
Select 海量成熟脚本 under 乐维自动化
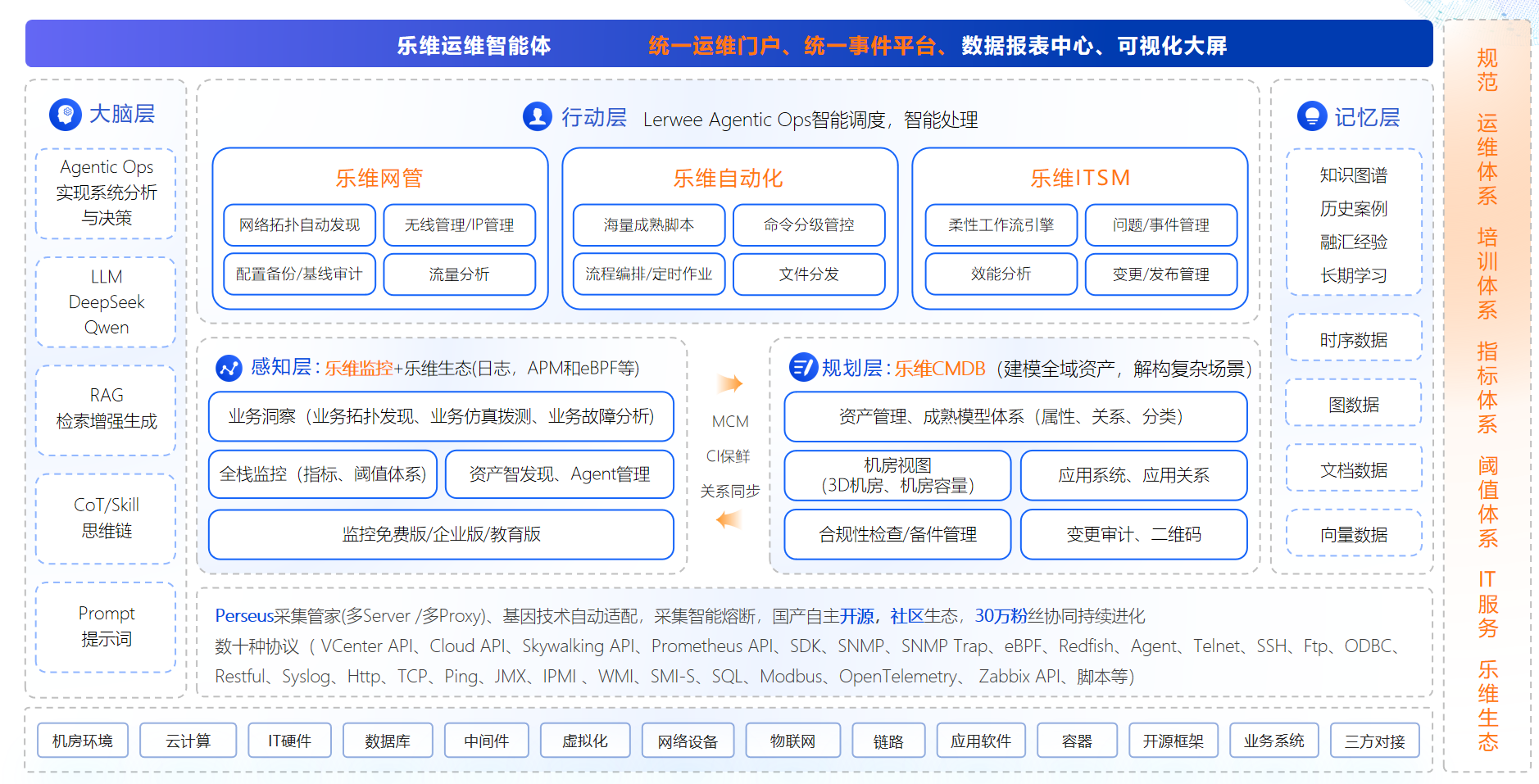pyautogui.click(x=649, y=225)
